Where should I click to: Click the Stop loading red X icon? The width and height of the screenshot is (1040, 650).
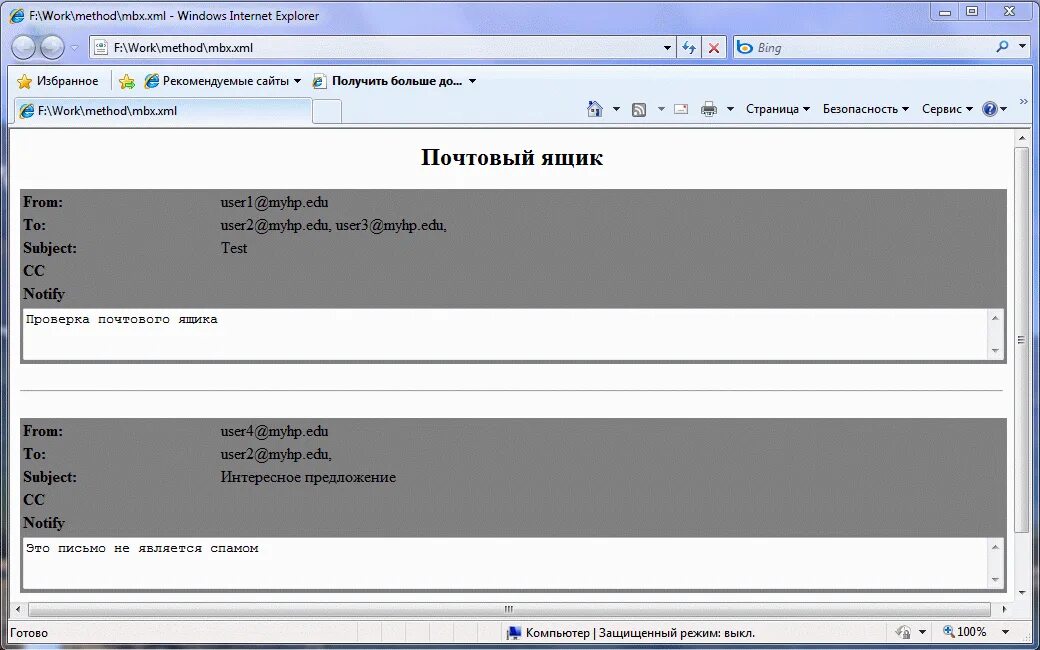[714, 48]
